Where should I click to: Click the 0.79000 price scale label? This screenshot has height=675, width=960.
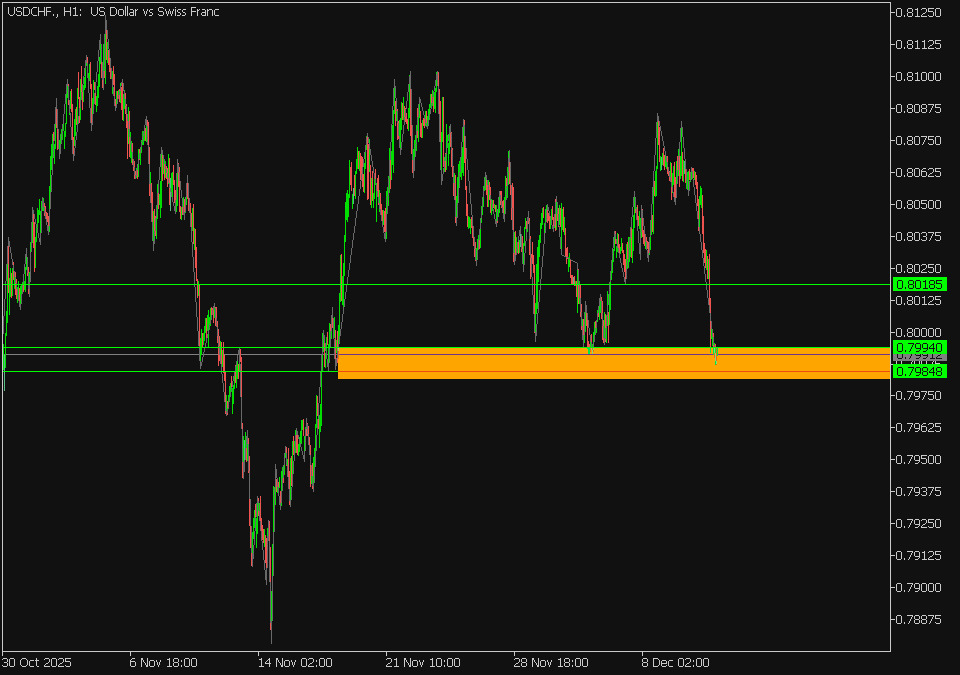point(918,587)
